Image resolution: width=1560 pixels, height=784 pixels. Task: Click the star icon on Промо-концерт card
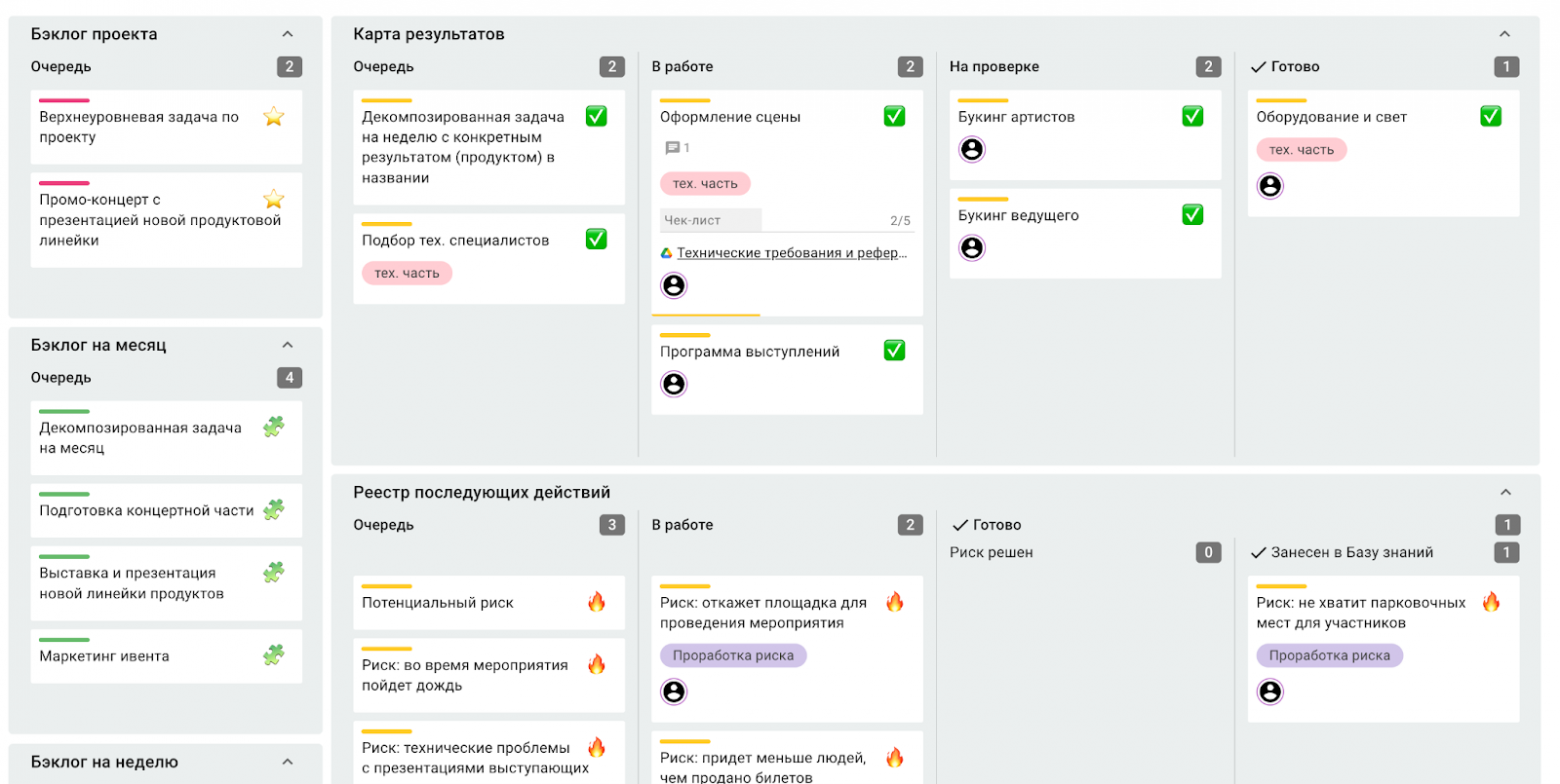point(273,198)
